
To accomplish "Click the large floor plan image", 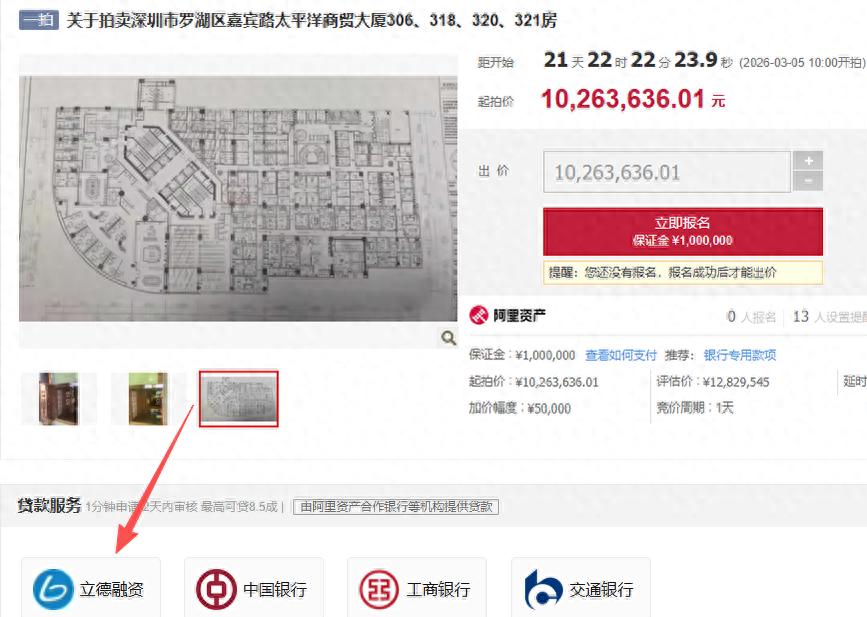I will point(238,198).
